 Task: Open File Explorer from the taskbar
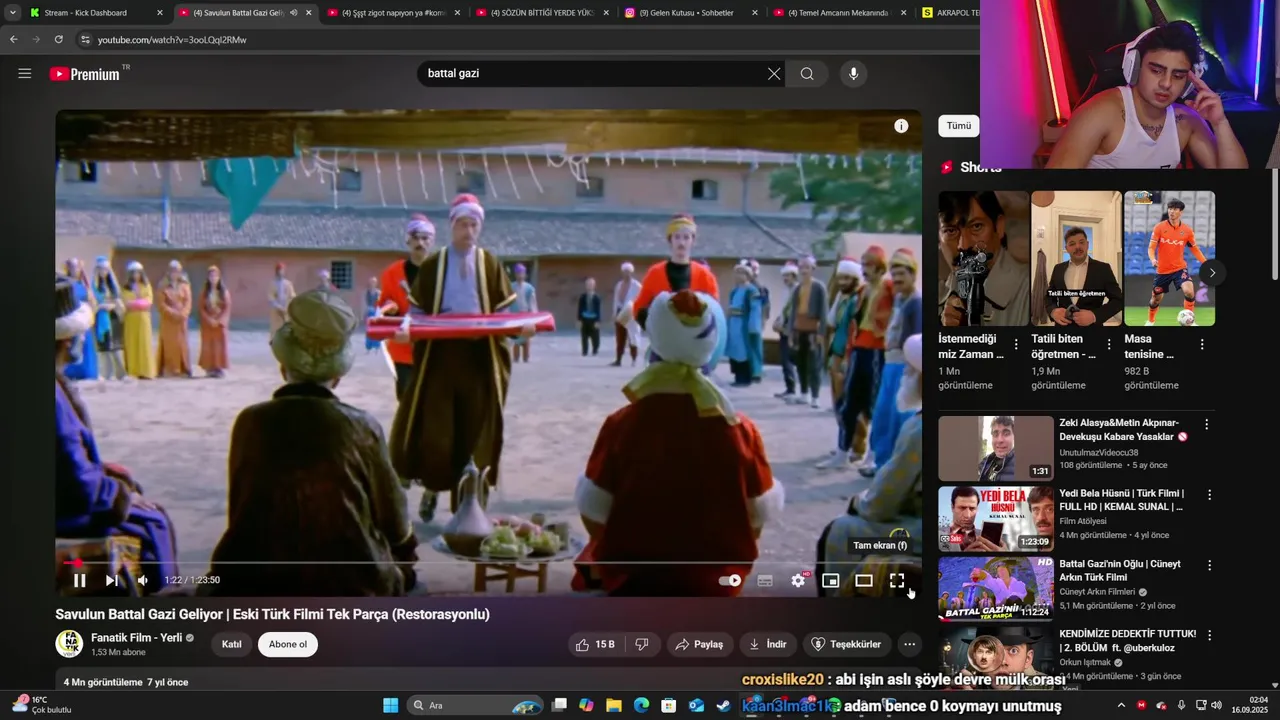click(614, 705)
